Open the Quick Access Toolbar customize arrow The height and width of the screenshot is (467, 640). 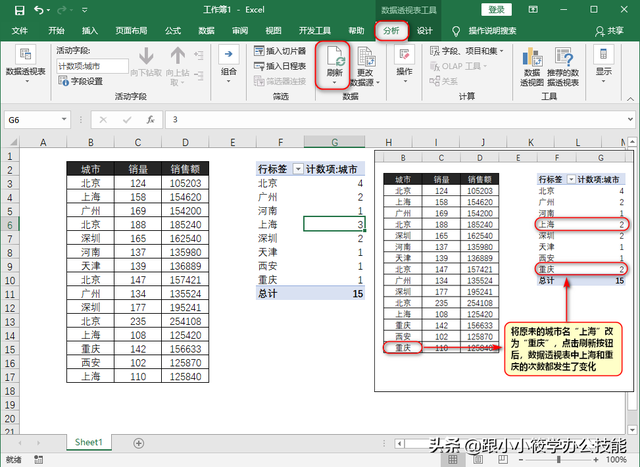tap(84, 10)
